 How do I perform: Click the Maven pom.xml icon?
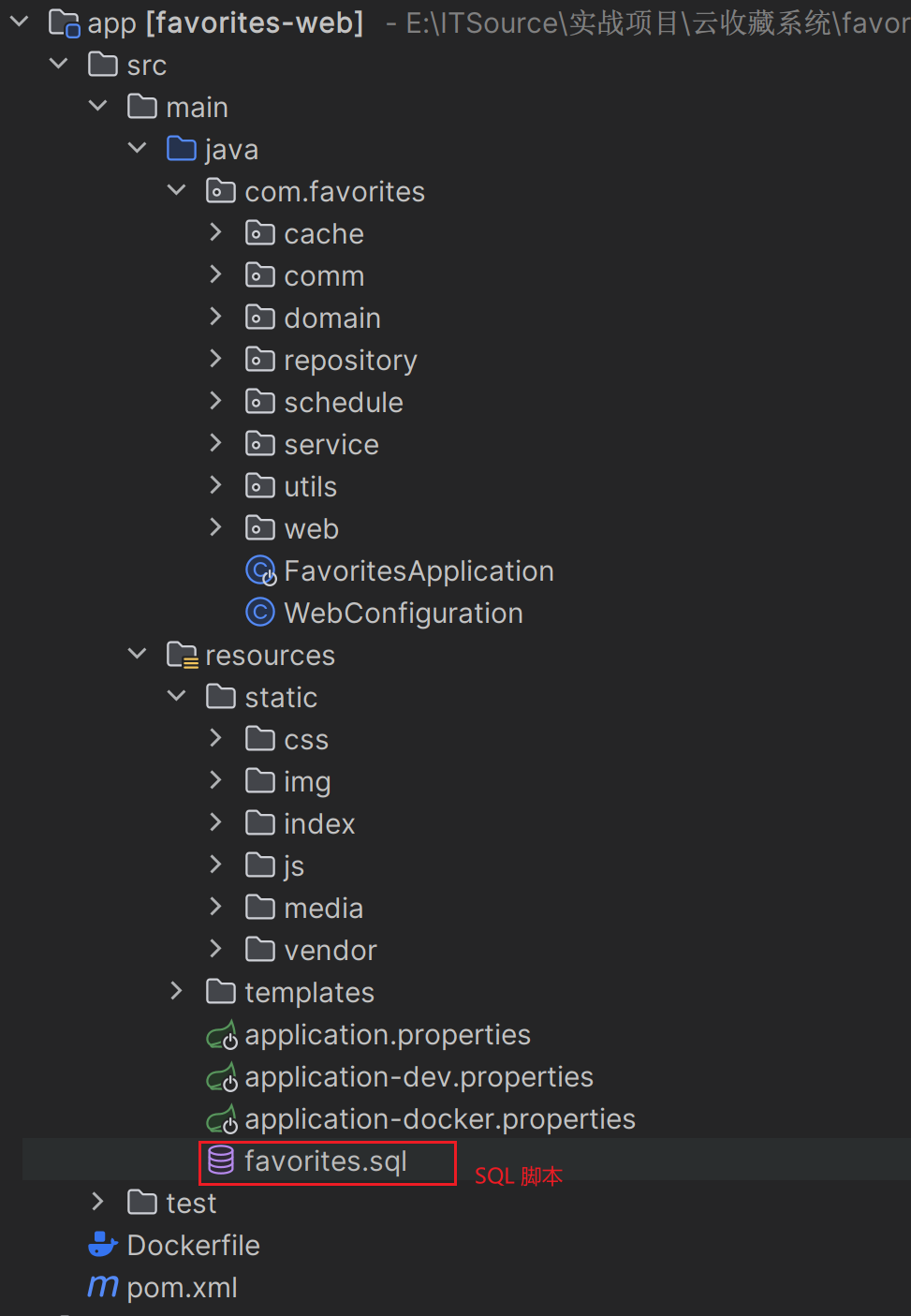[102, 1287]
